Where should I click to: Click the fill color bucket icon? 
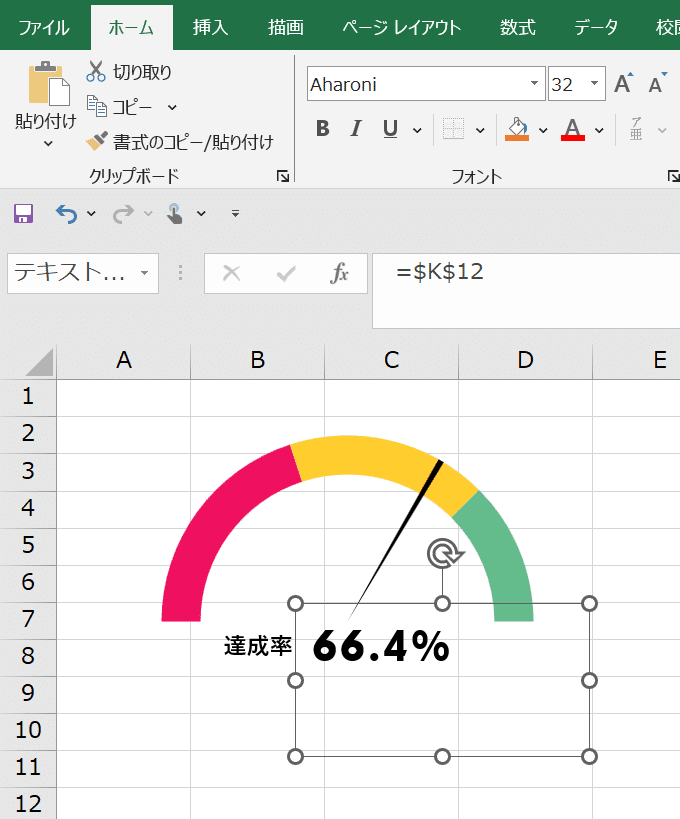(517, 128)
